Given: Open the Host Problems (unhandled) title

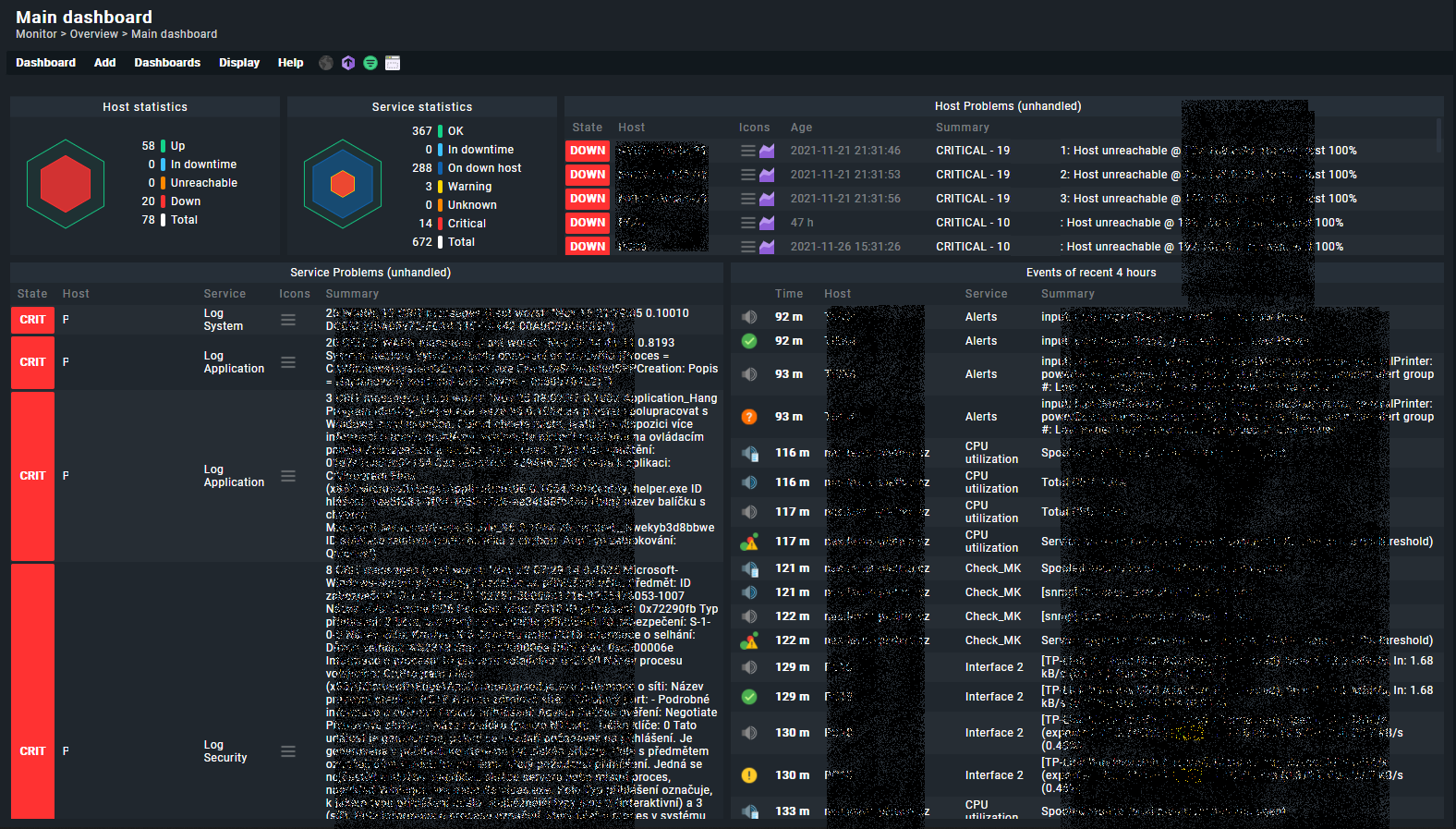Looking at the screenshot, I should click(1008, 106).
